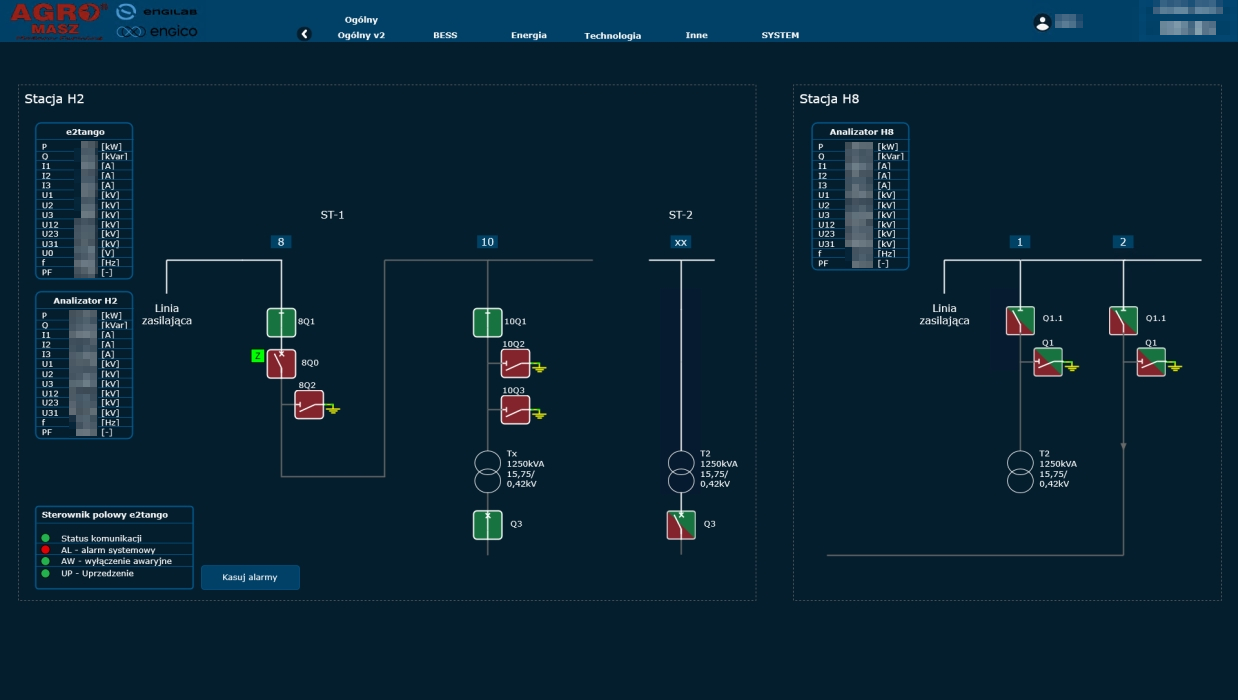The width and height of the screenshot is (1238, 700).
Task: Click the Tx transformer symbol
Action: pyautogui.click(x=487, y=471)
